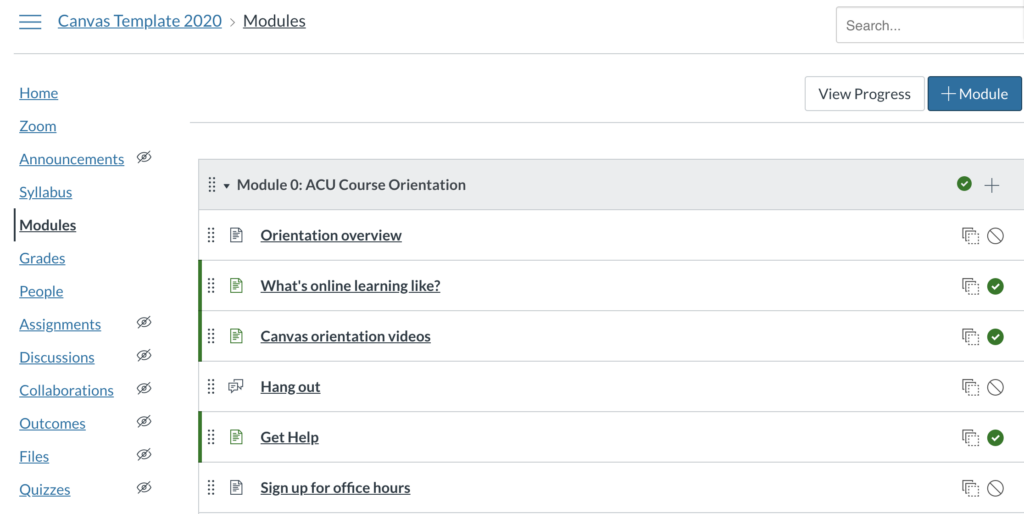Image resolution: width=1024 pixels, height=514 pixels.
Task: Collapse Module 0: ACU Course Orientation
Action: pos(227,186)
